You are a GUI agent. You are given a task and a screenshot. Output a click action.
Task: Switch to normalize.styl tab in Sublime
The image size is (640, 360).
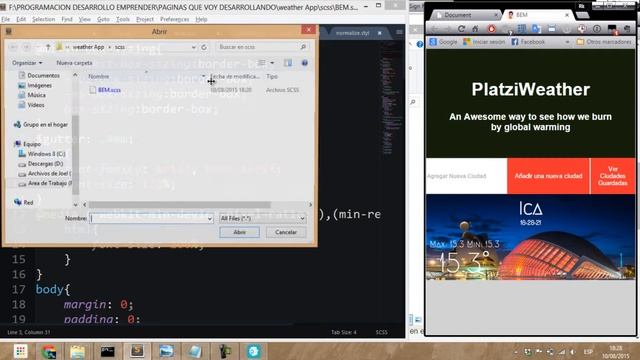353,33
